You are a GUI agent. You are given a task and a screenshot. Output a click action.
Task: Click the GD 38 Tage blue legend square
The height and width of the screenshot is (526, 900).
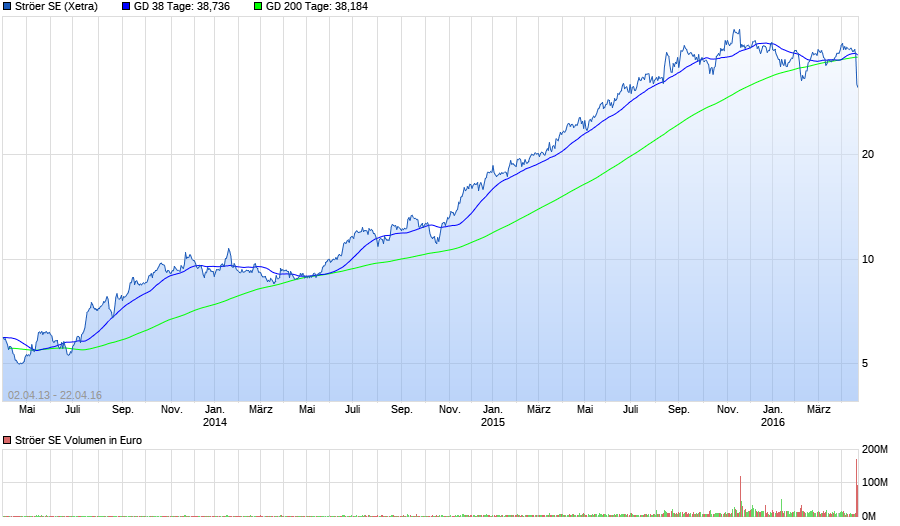(x=126, y=7)
